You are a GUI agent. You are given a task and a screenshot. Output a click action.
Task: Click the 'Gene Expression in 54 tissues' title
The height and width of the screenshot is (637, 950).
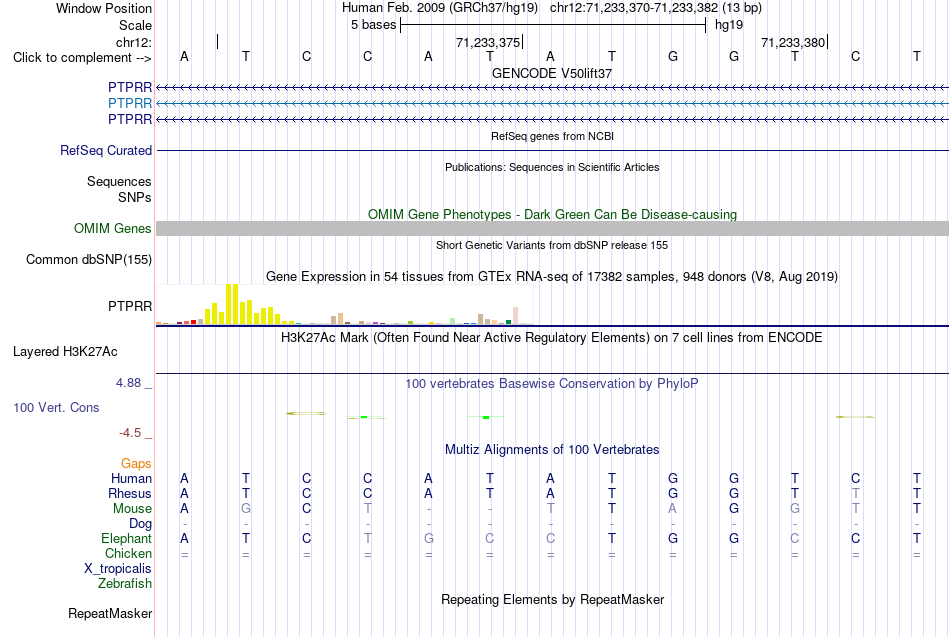pyautogui.click(x=552, y=276)
